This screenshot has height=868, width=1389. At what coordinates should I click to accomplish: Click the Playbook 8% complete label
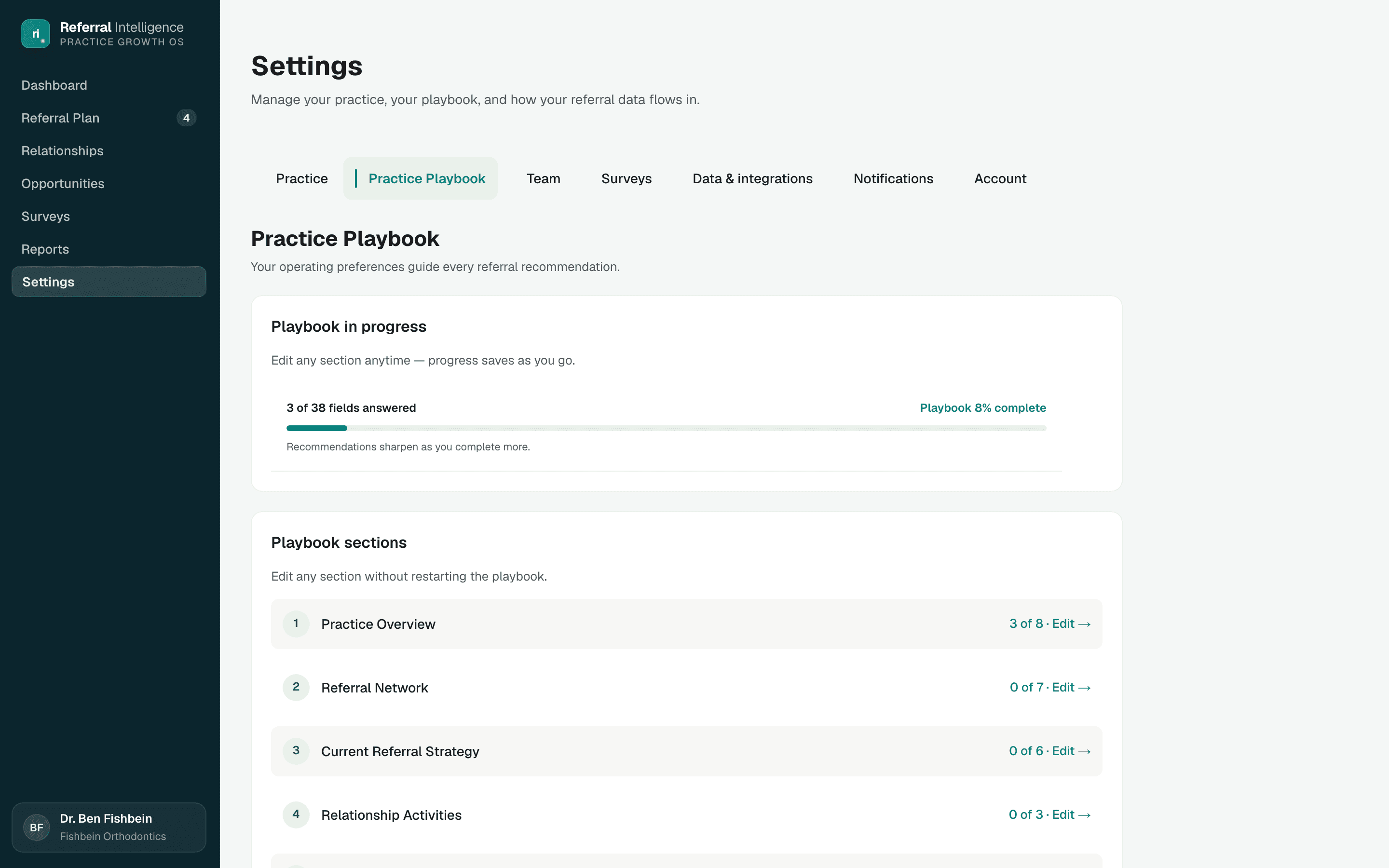click(982, 407)
